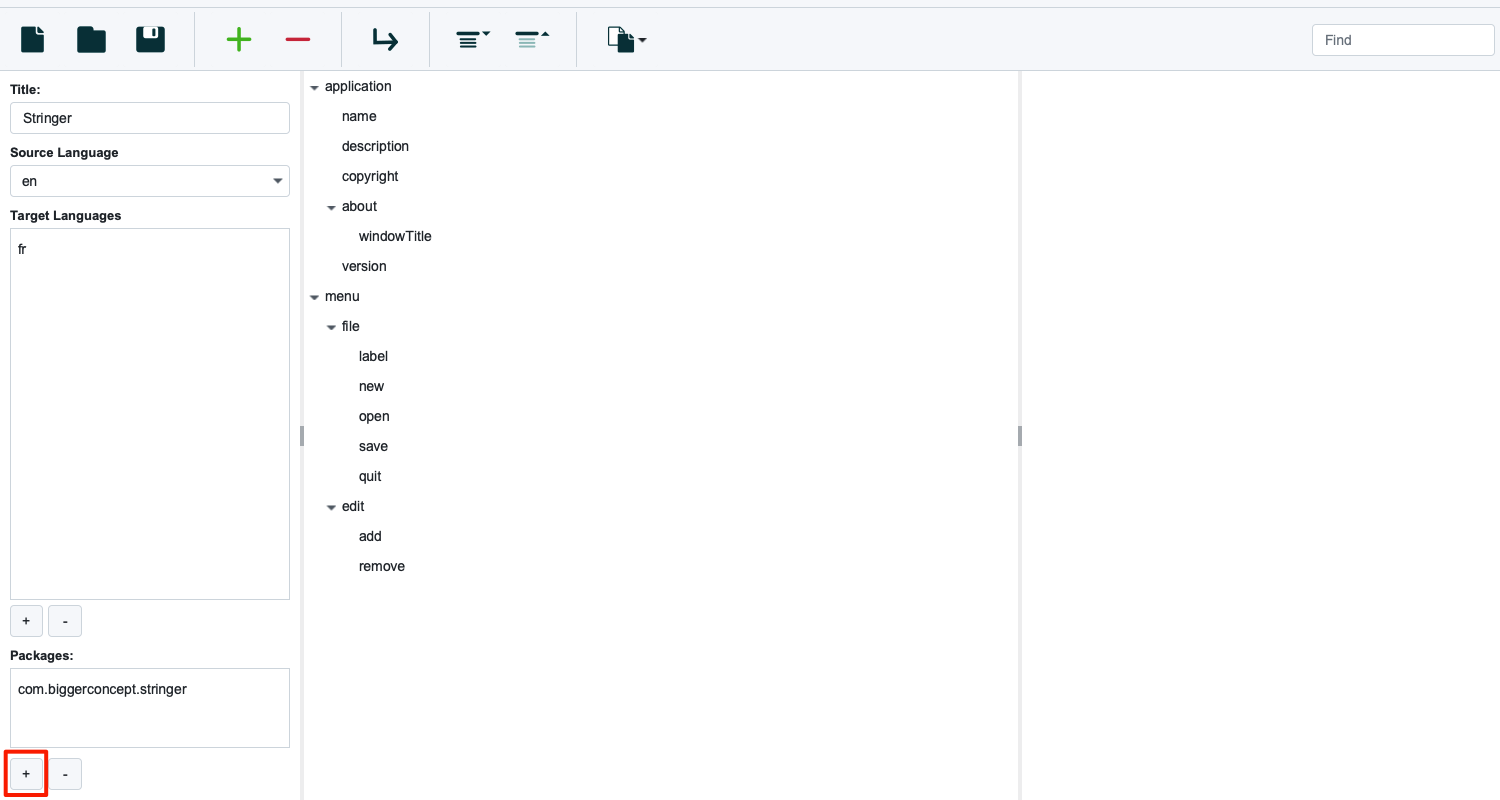Select the label key under file

click(x=373, y=356)
